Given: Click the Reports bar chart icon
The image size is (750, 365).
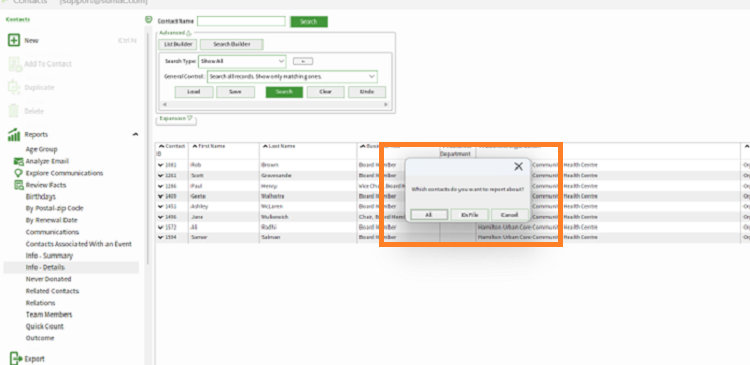Looking at the screenshot, I should pos(14,134).
